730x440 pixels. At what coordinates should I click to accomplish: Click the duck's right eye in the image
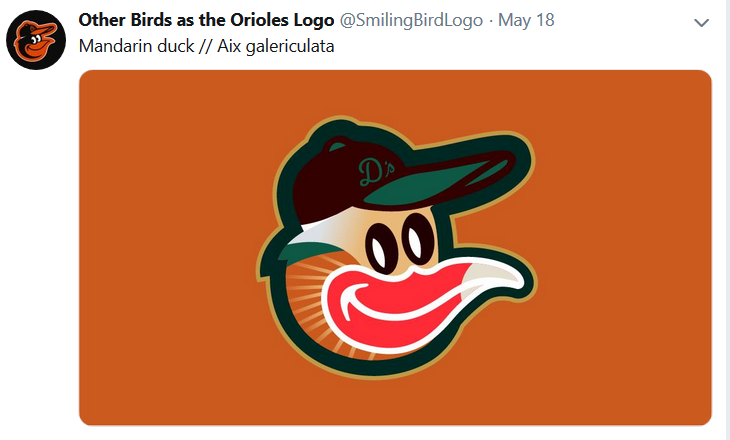pyautogui.click(x=417, y=237)
